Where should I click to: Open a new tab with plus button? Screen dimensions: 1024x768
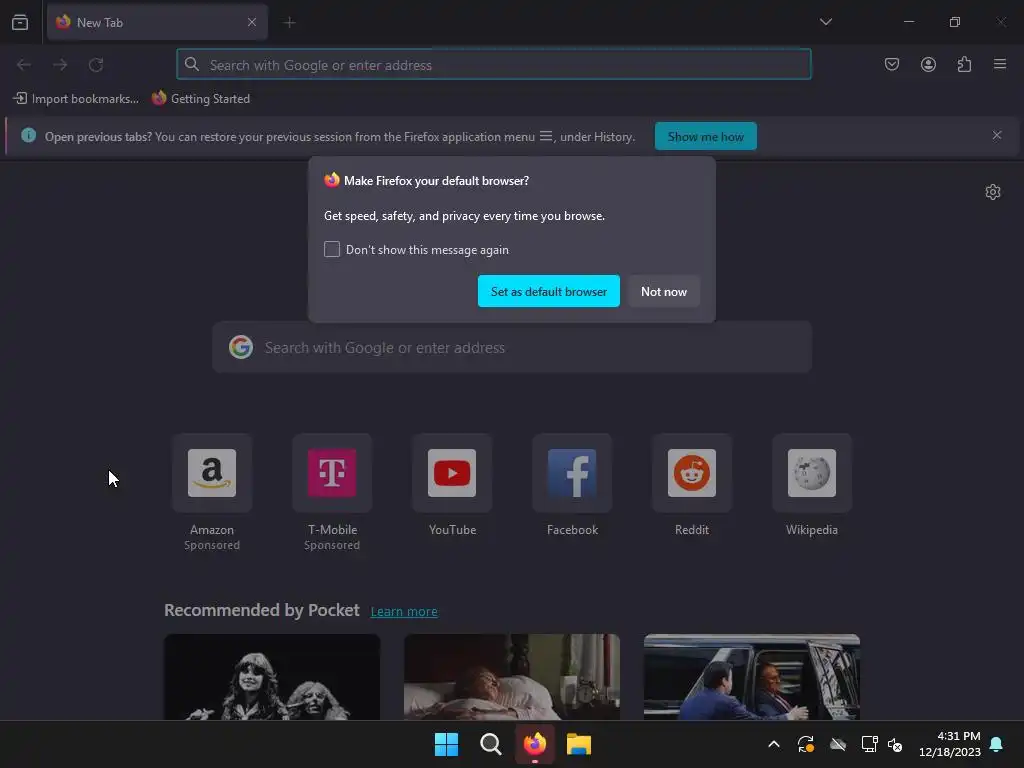289,22
